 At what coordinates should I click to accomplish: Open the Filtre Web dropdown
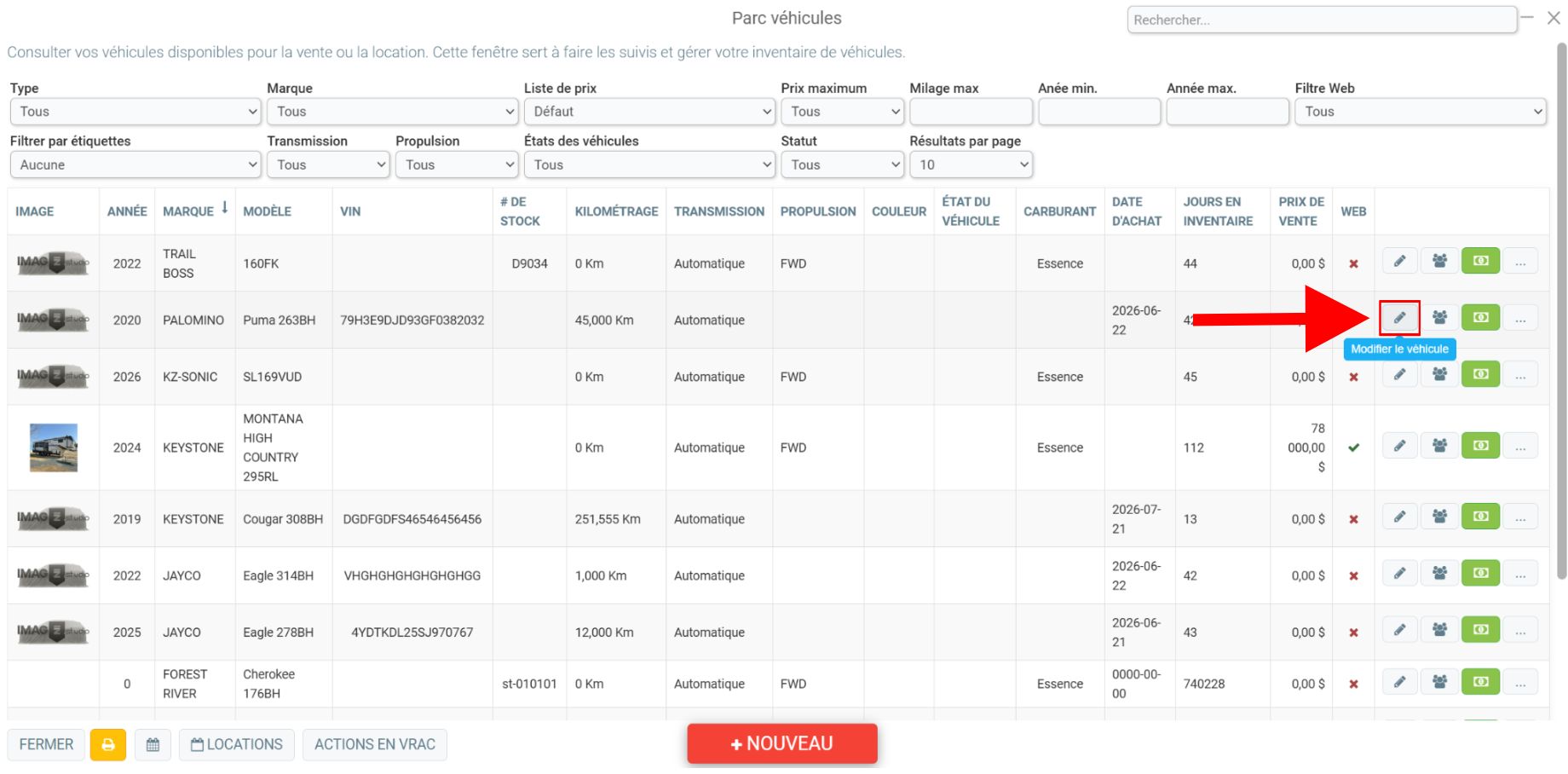click(x=1421, y=112)
